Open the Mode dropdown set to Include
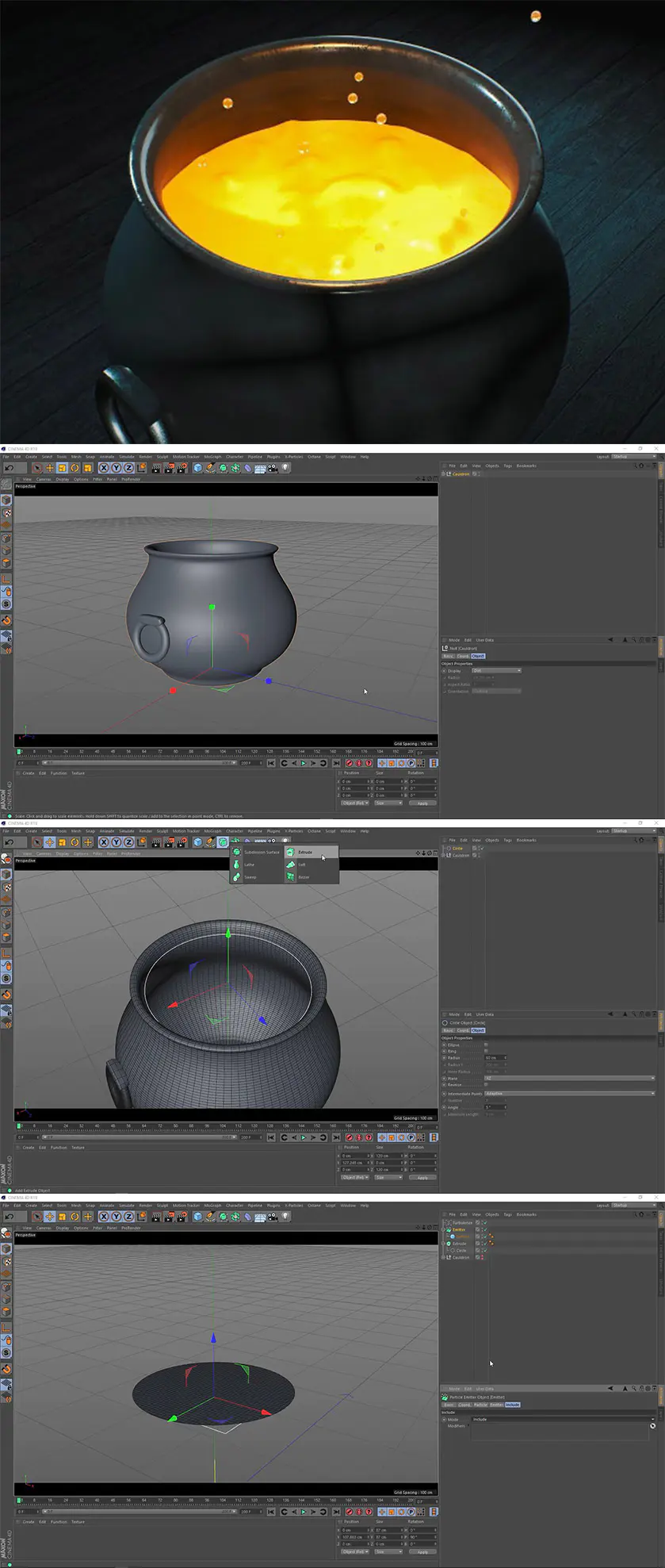665x1568 pixels. [563, 1419]
